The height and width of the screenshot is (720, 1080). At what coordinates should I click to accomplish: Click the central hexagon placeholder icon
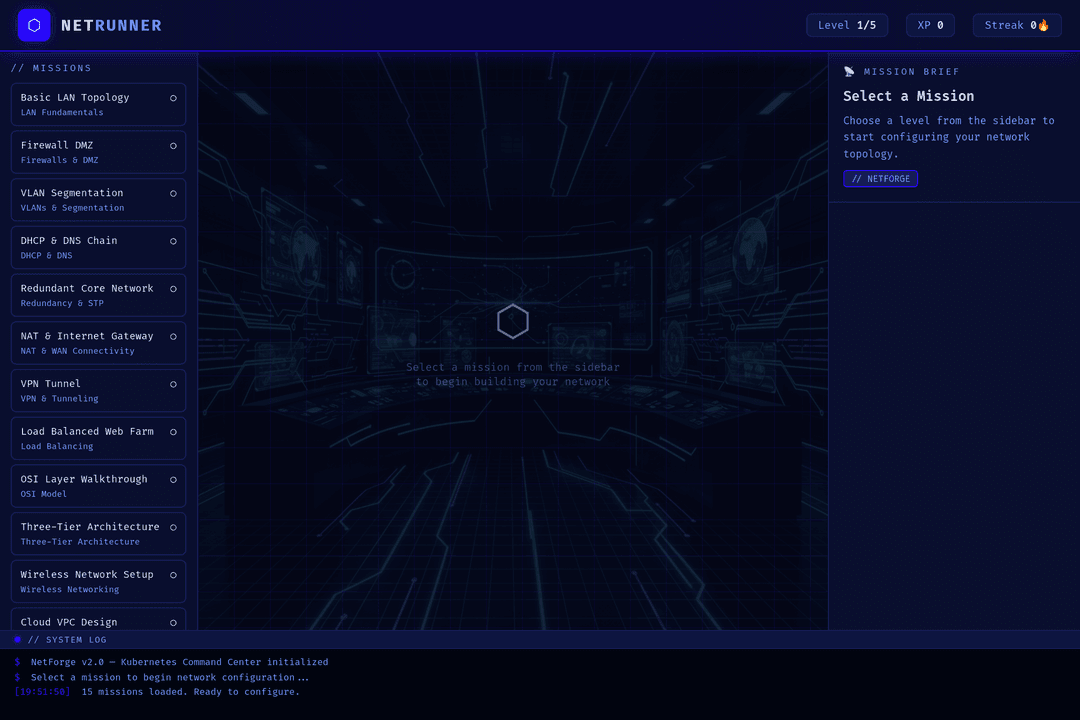(x=512, y=321)
